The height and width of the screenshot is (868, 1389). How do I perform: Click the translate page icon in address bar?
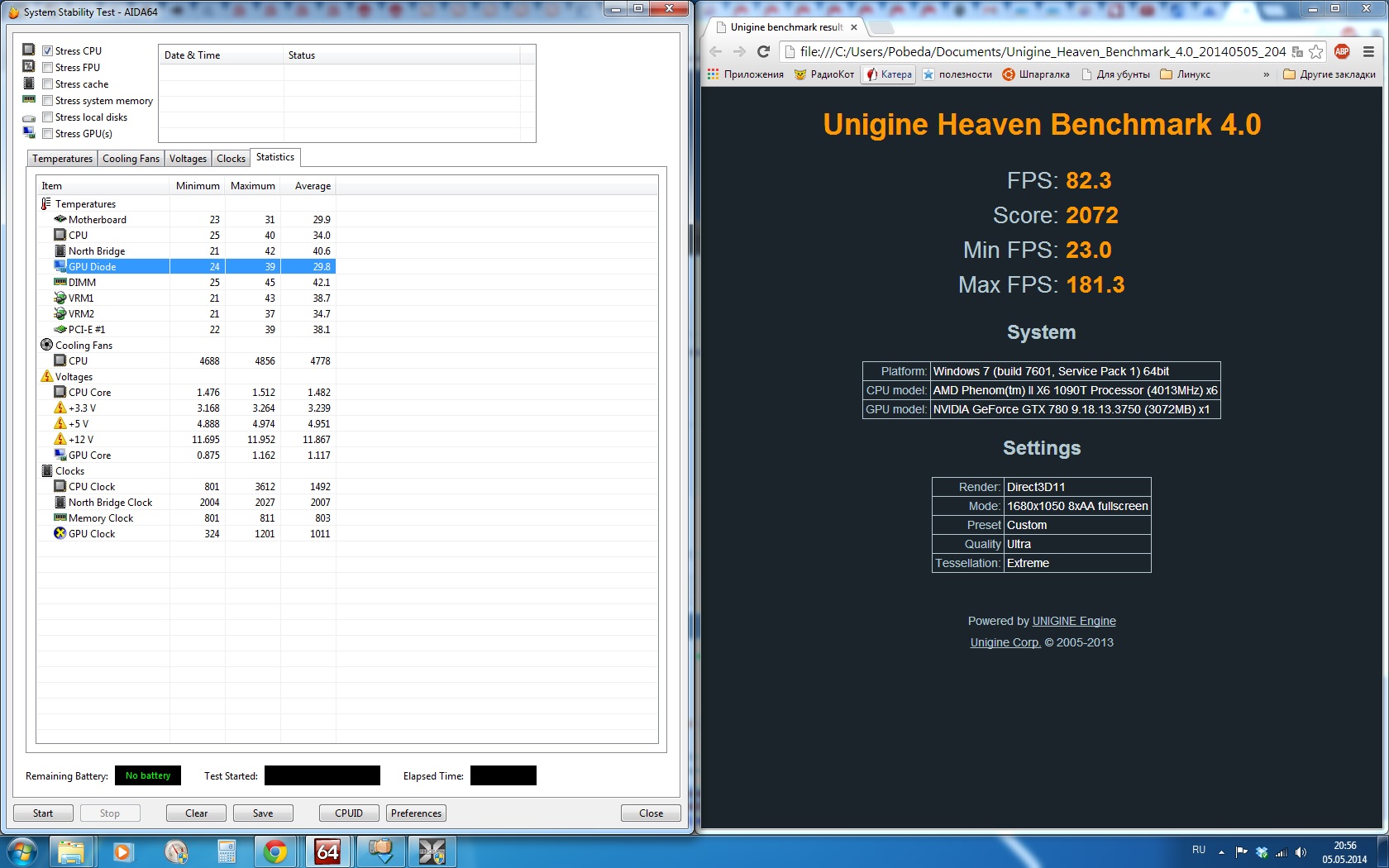(1297, 51)
